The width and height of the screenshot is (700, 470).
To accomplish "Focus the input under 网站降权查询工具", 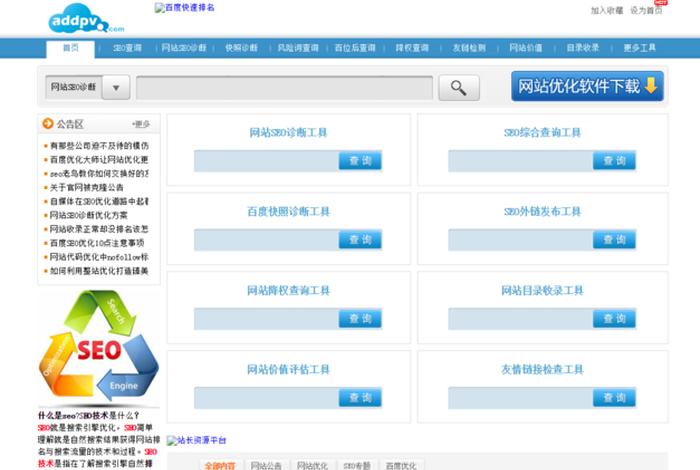I will click(x=267, y=319).
